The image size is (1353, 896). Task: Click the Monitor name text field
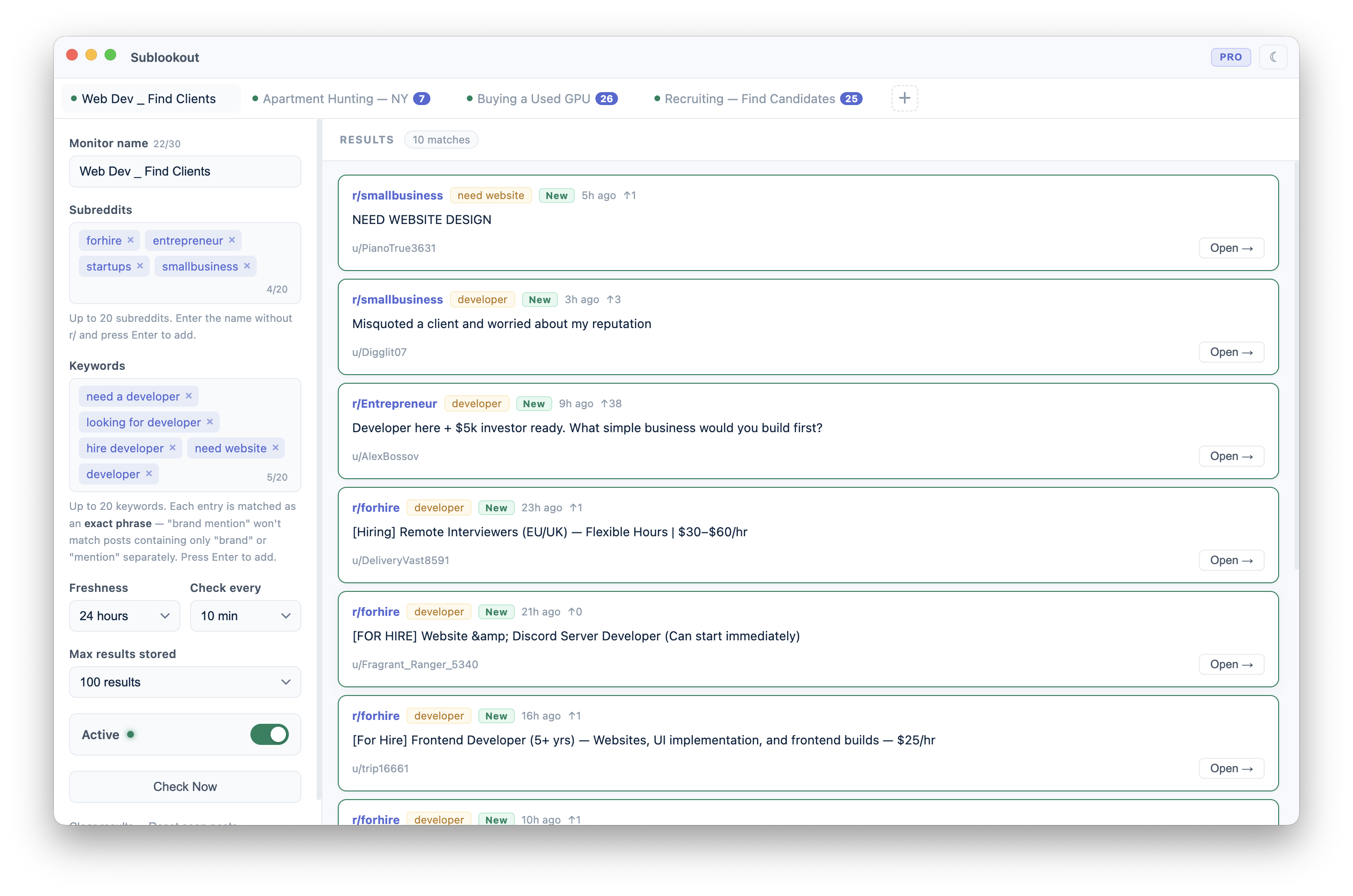coord(185,171)
